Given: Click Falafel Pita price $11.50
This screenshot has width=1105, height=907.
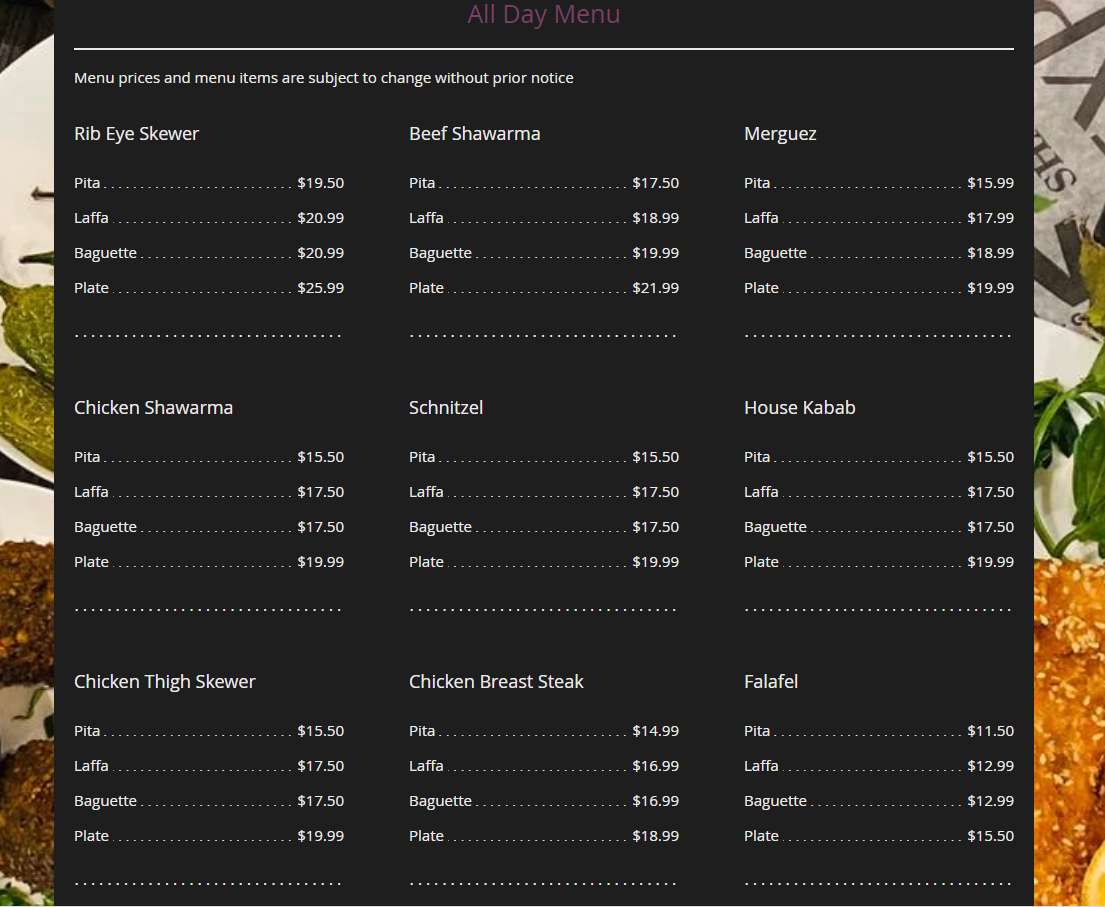Looking at the screenshot, I should click(990, 731).
